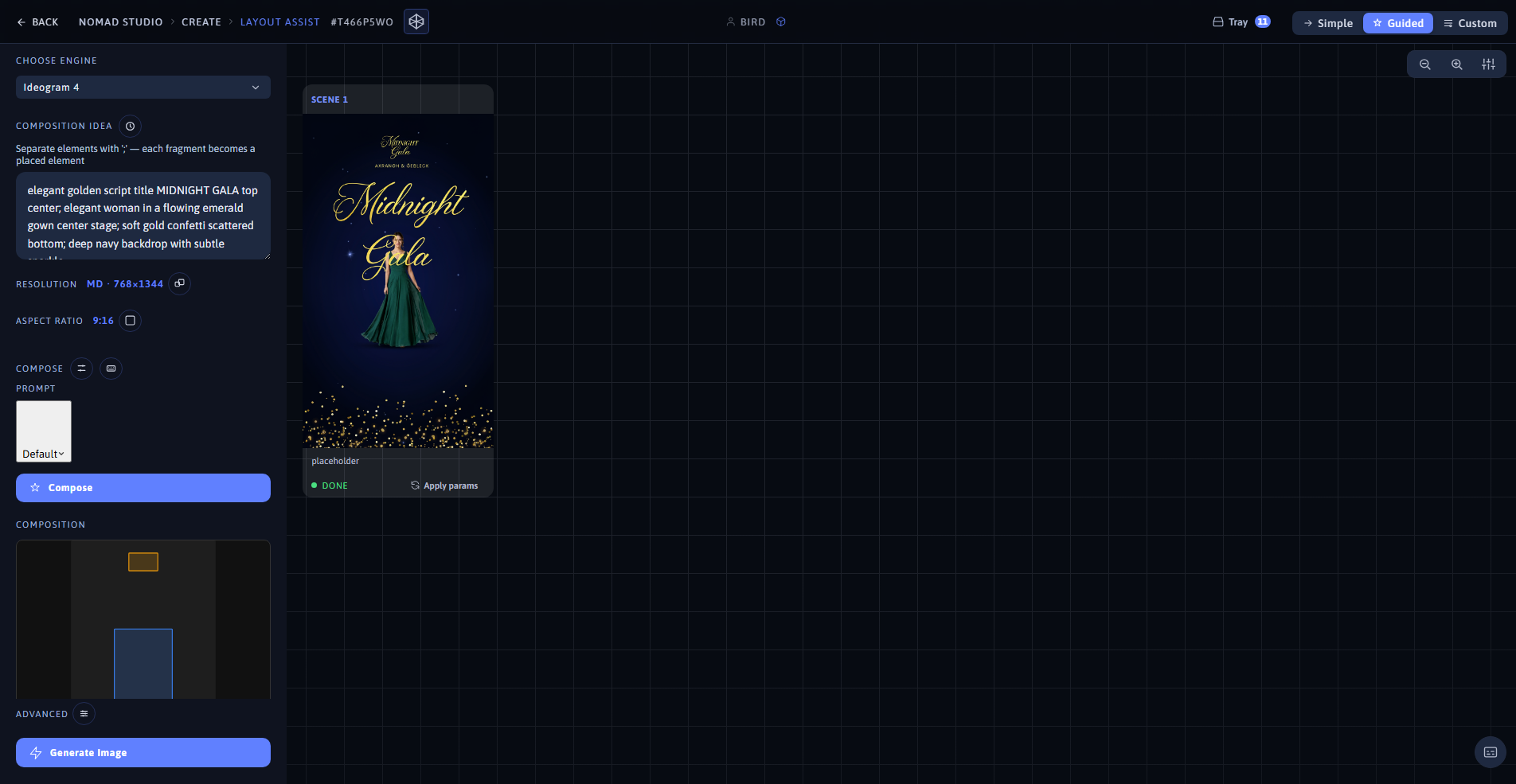
Task: Open the Create breadcrumb
Action: coord(201,22)
